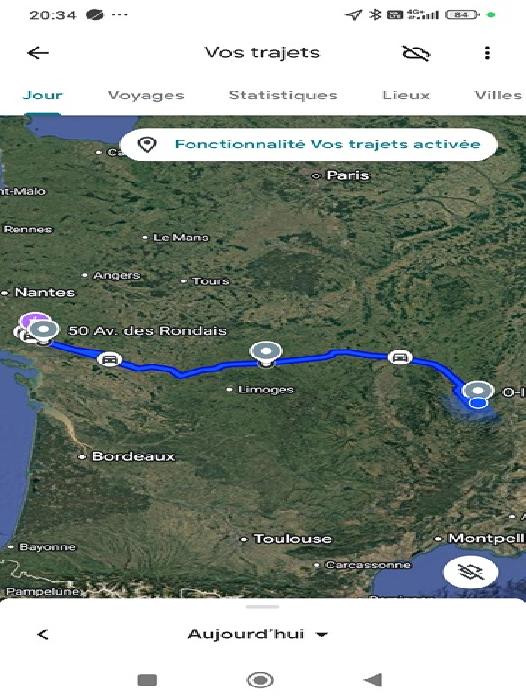The height and width of the screenshot is (700, 526).
Task: Tap the car icon on the eastern route segment
Action: click(x=400, y=357)
